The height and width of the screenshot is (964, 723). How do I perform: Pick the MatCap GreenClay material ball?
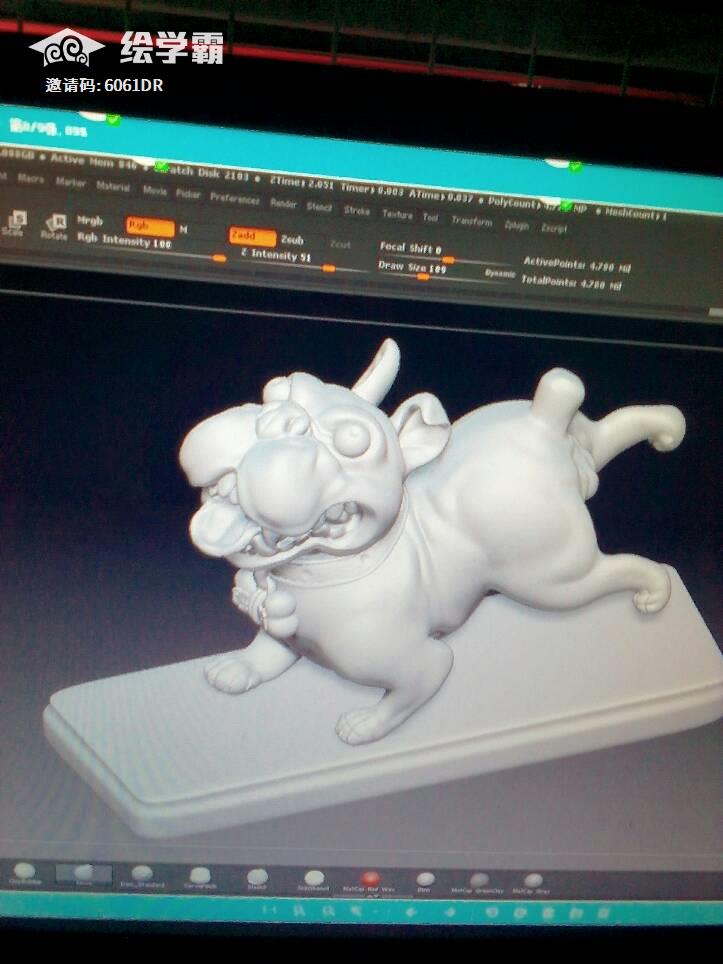(478, 883)
